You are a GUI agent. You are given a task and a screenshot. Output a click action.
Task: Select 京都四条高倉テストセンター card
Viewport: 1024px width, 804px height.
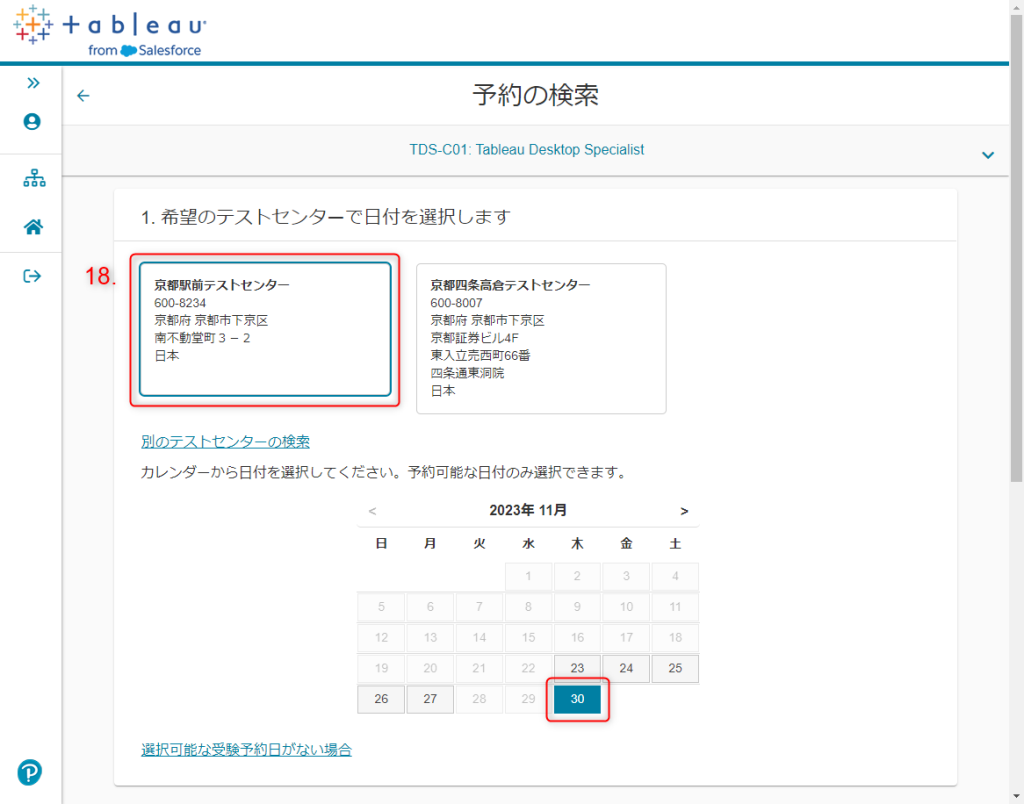(541, 338)
